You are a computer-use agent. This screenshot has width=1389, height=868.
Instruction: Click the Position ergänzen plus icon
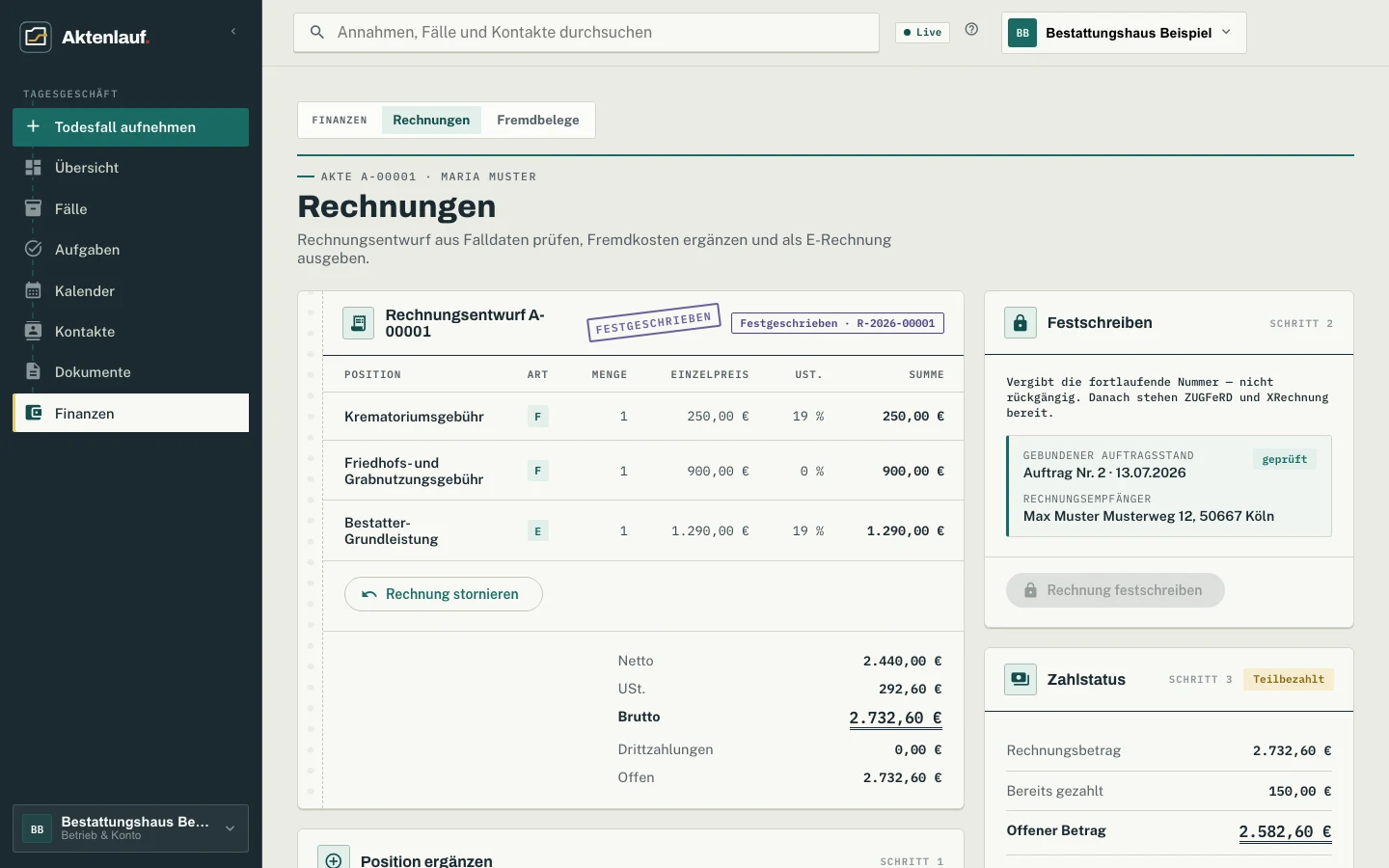pos(334,860)
